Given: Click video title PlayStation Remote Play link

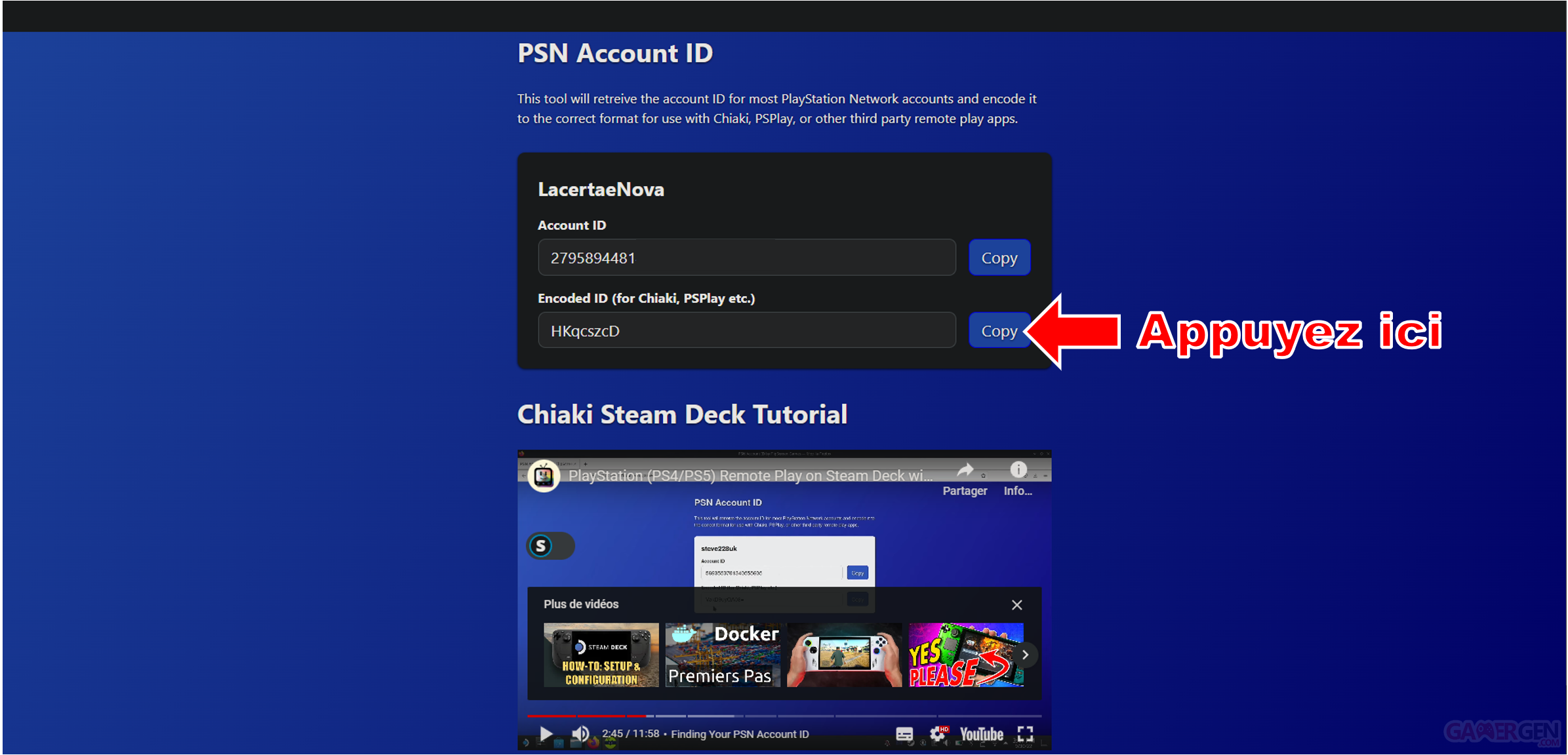Looking at the screenshot, I should [x=750, y=476].
